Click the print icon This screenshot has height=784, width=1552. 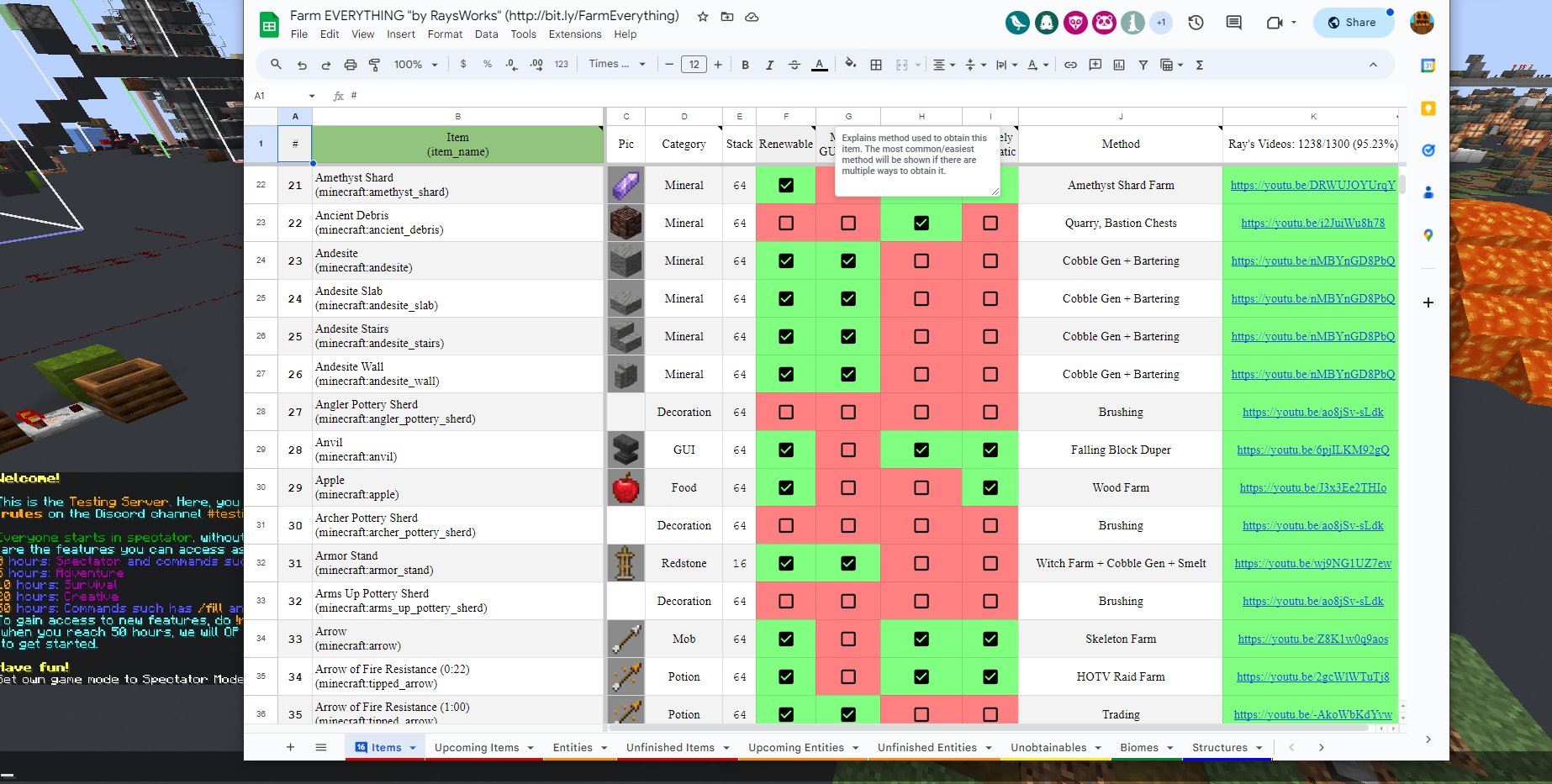tap(351, 65)
